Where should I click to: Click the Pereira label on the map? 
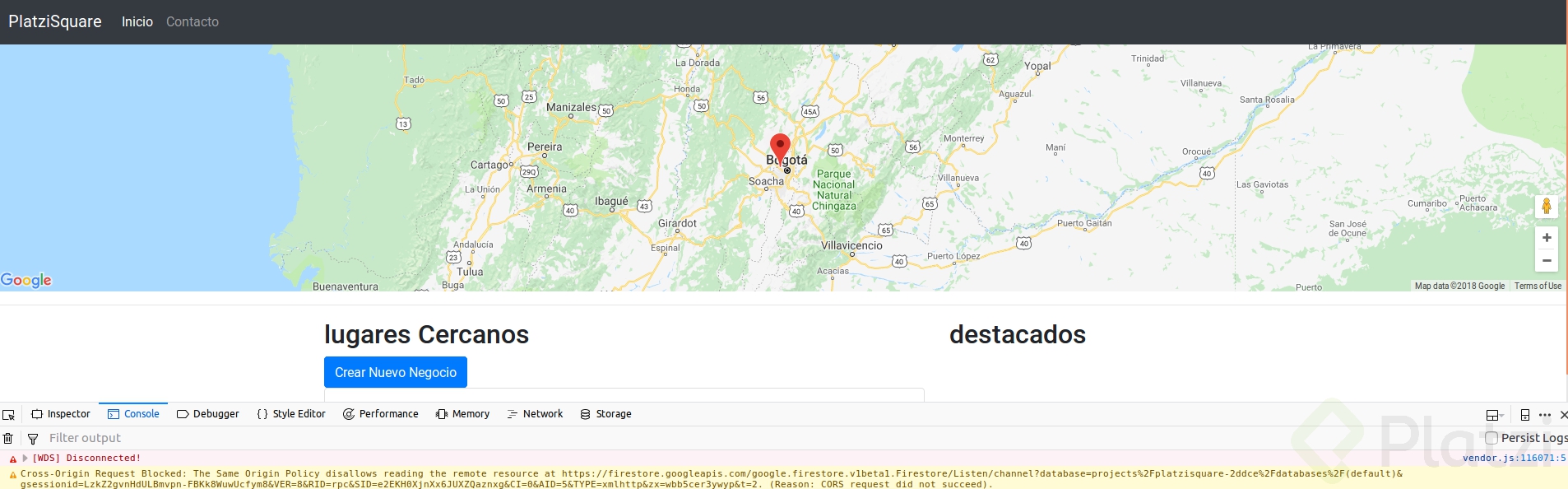545,147
